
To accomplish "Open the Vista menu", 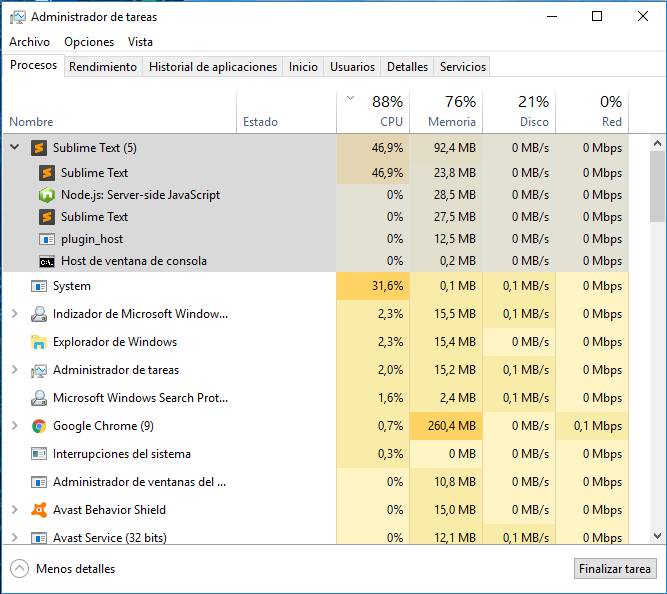I will click(x=140, y=42).
